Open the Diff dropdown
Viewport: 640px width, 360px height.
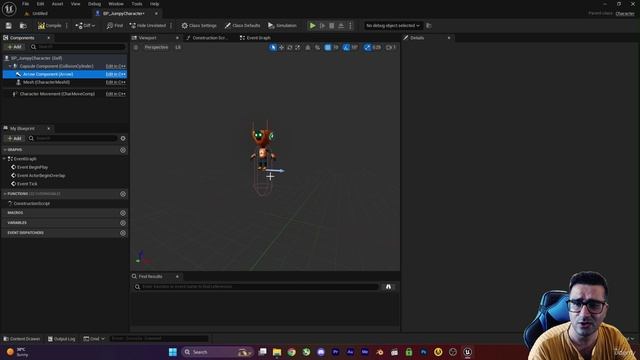(85, 26)
